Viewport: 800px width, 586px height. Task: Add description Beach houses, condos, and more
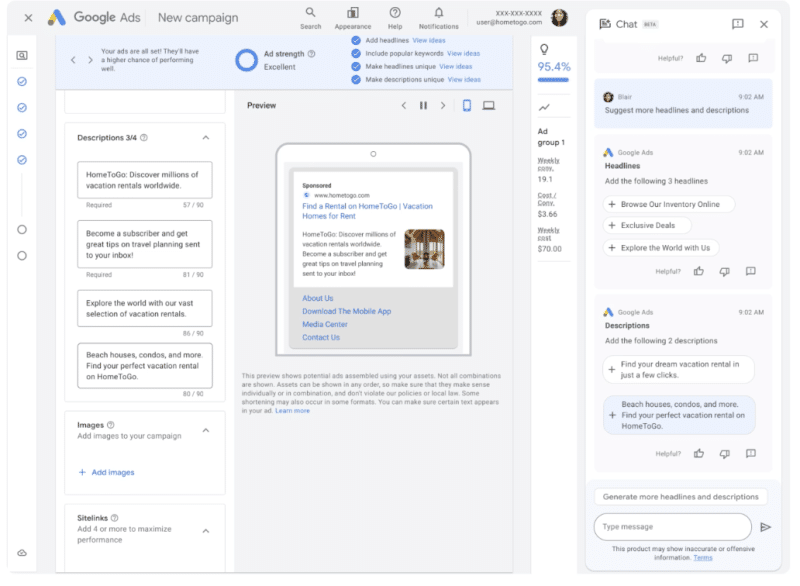click(x=679, y=415)
